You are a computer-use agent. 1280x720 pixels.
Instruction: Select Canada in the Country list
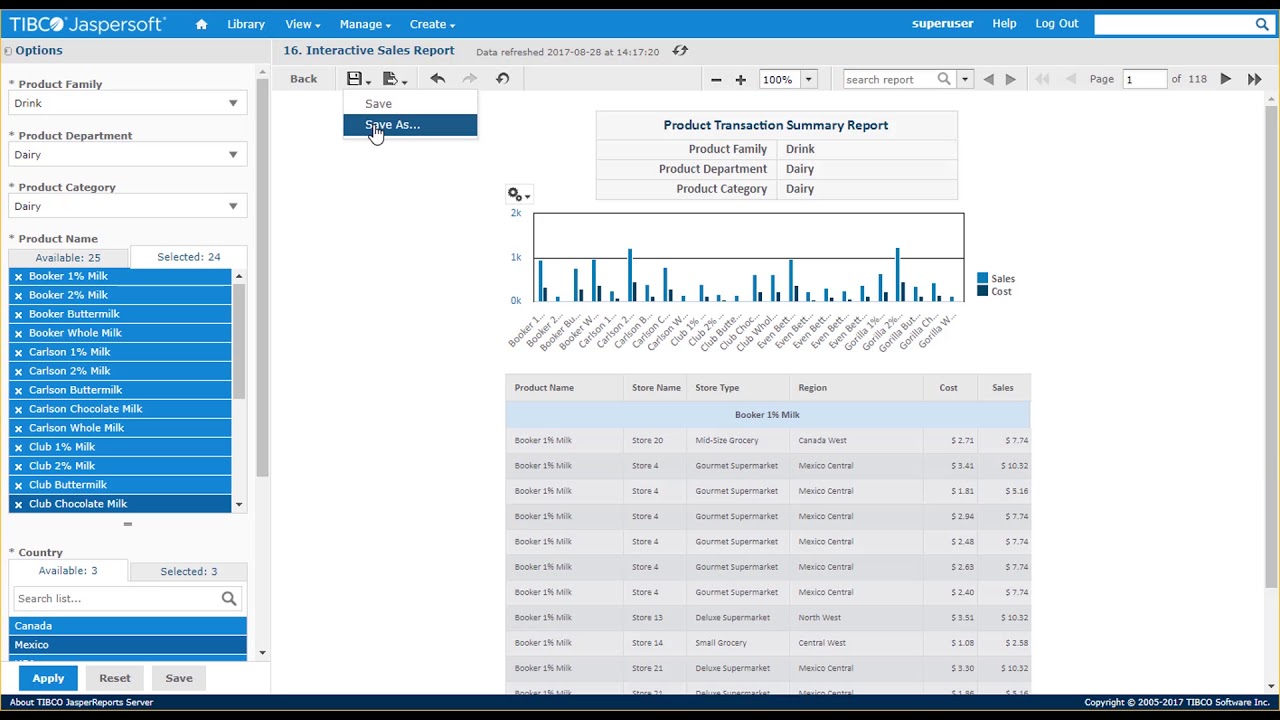click(x=127, y=626)
